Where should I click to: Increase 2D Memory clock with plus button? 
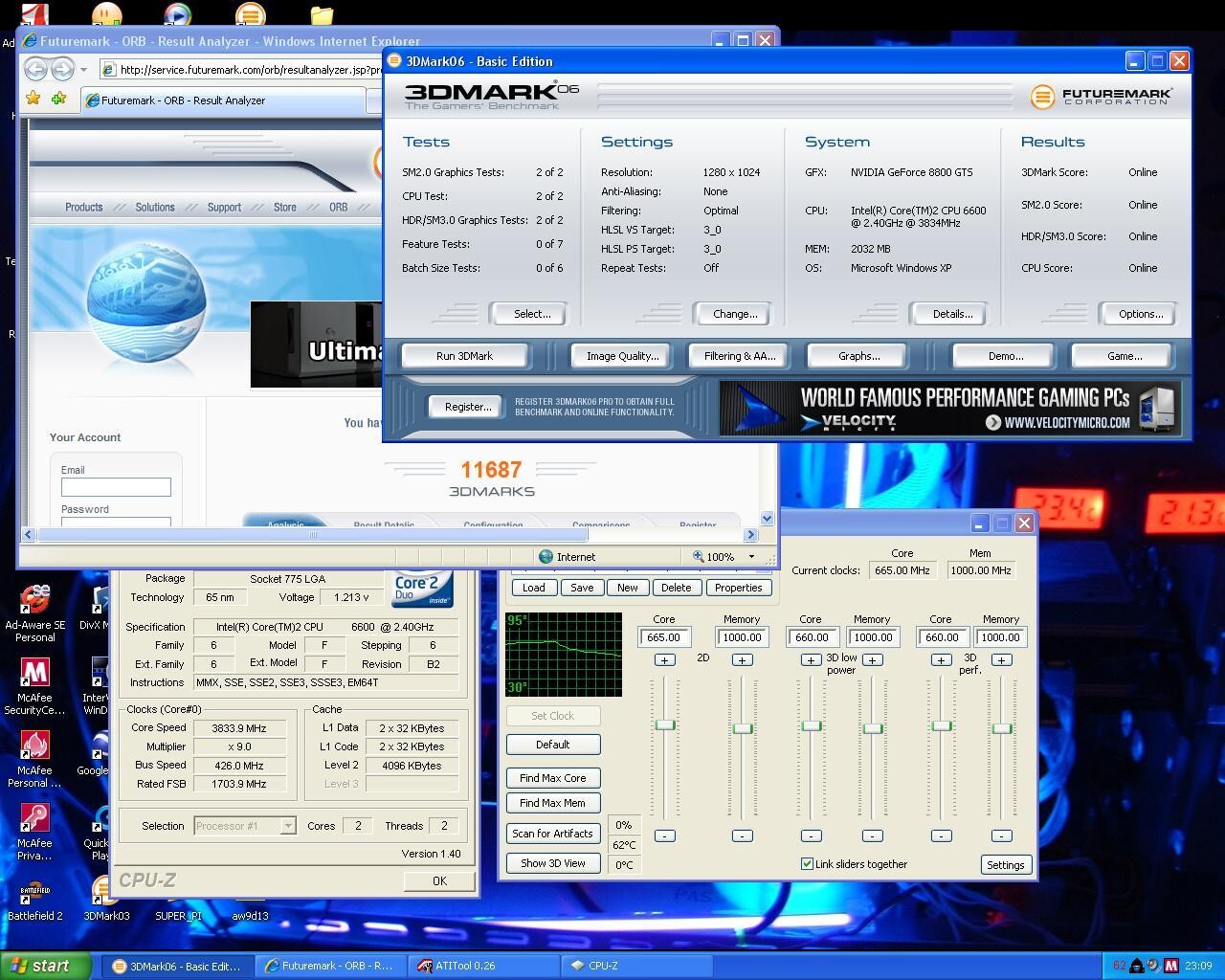[x=742, y=660]
